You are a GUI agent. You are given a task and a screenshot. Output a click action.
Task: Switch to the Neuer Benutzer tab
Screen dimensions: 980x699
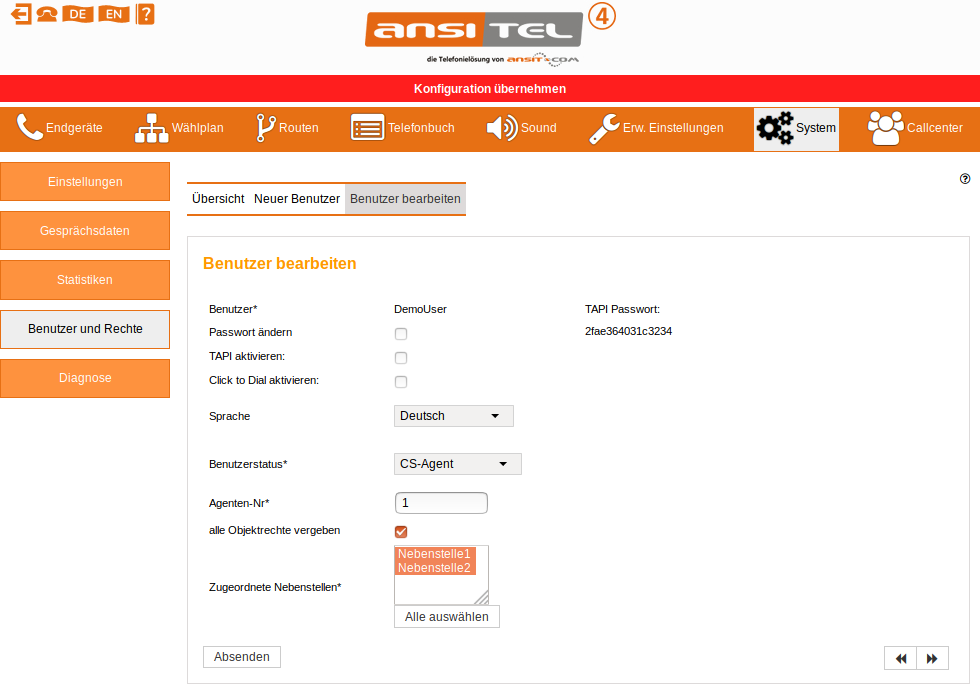point(297,199)
